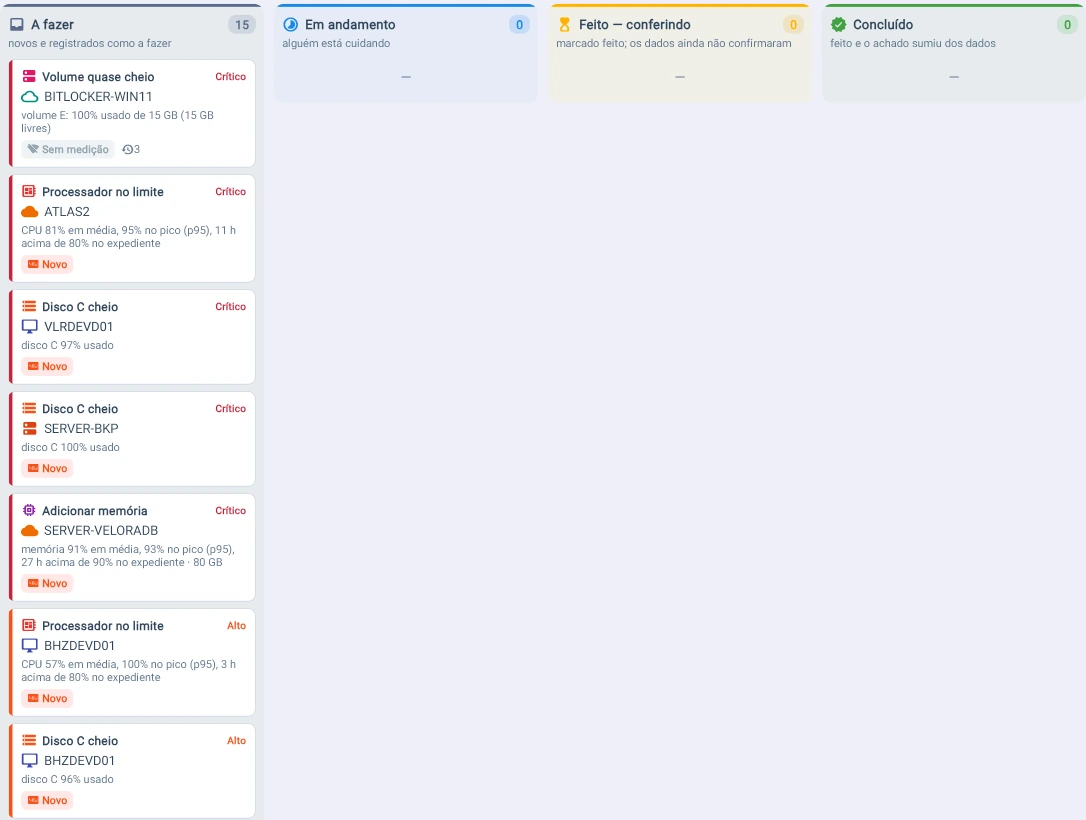Click the Crítico label on the Adicionar memória card
The height and width of the screenshot is (820, 1086).
[231, 511]
